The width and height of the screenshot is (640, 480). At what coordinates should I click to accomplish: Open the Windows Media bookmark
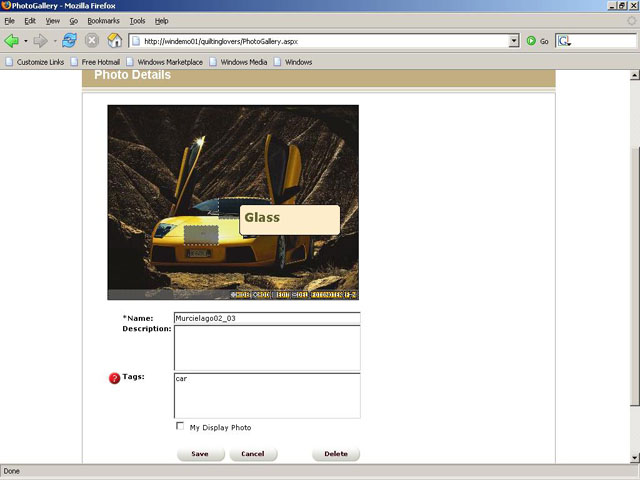(238, 62)
